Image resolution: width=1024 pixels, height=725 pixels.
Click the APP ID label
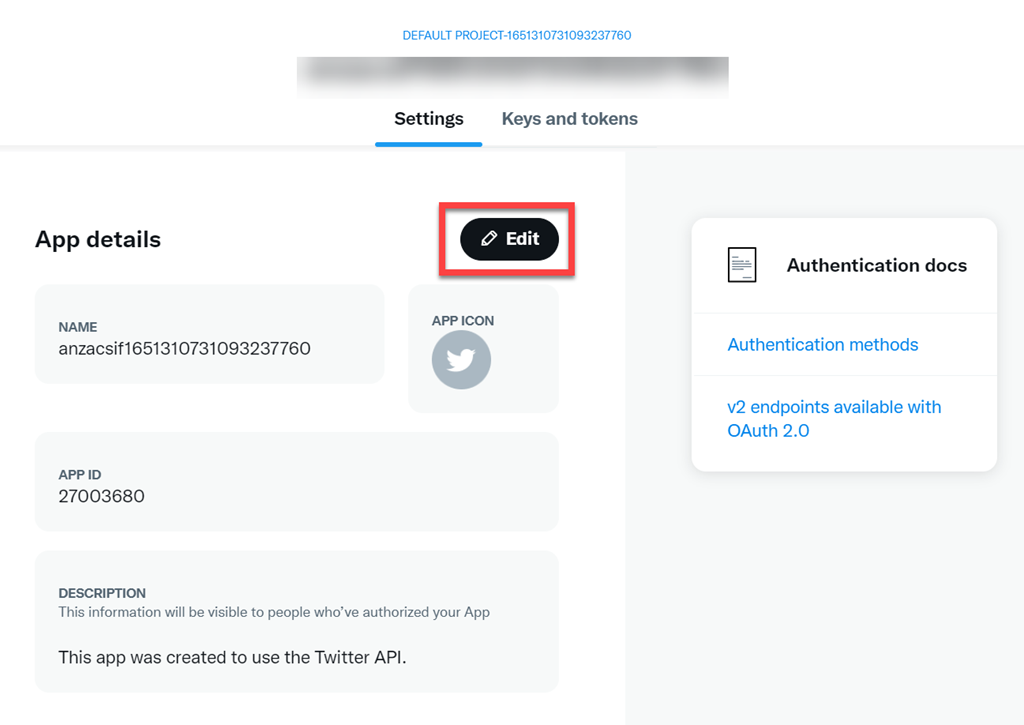click(80, 475)
